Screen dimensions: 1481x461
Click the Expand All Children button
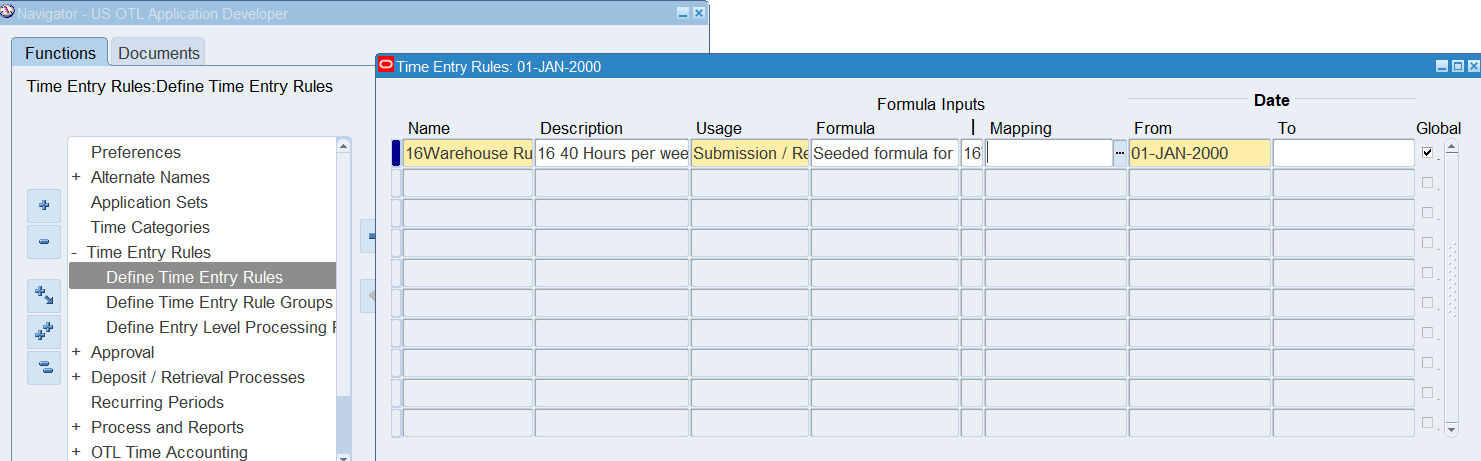click(43, 295)
